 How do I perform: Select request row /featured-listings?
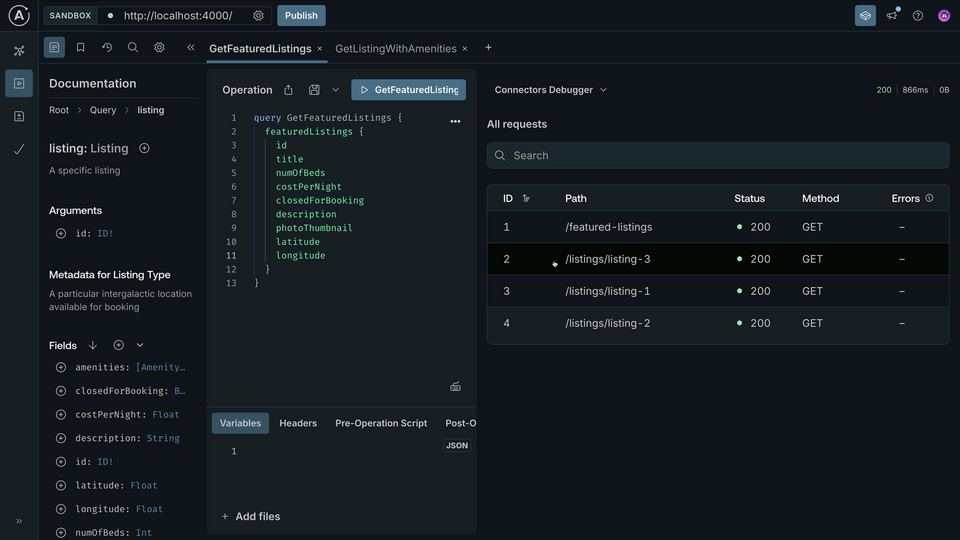[718, 227]
